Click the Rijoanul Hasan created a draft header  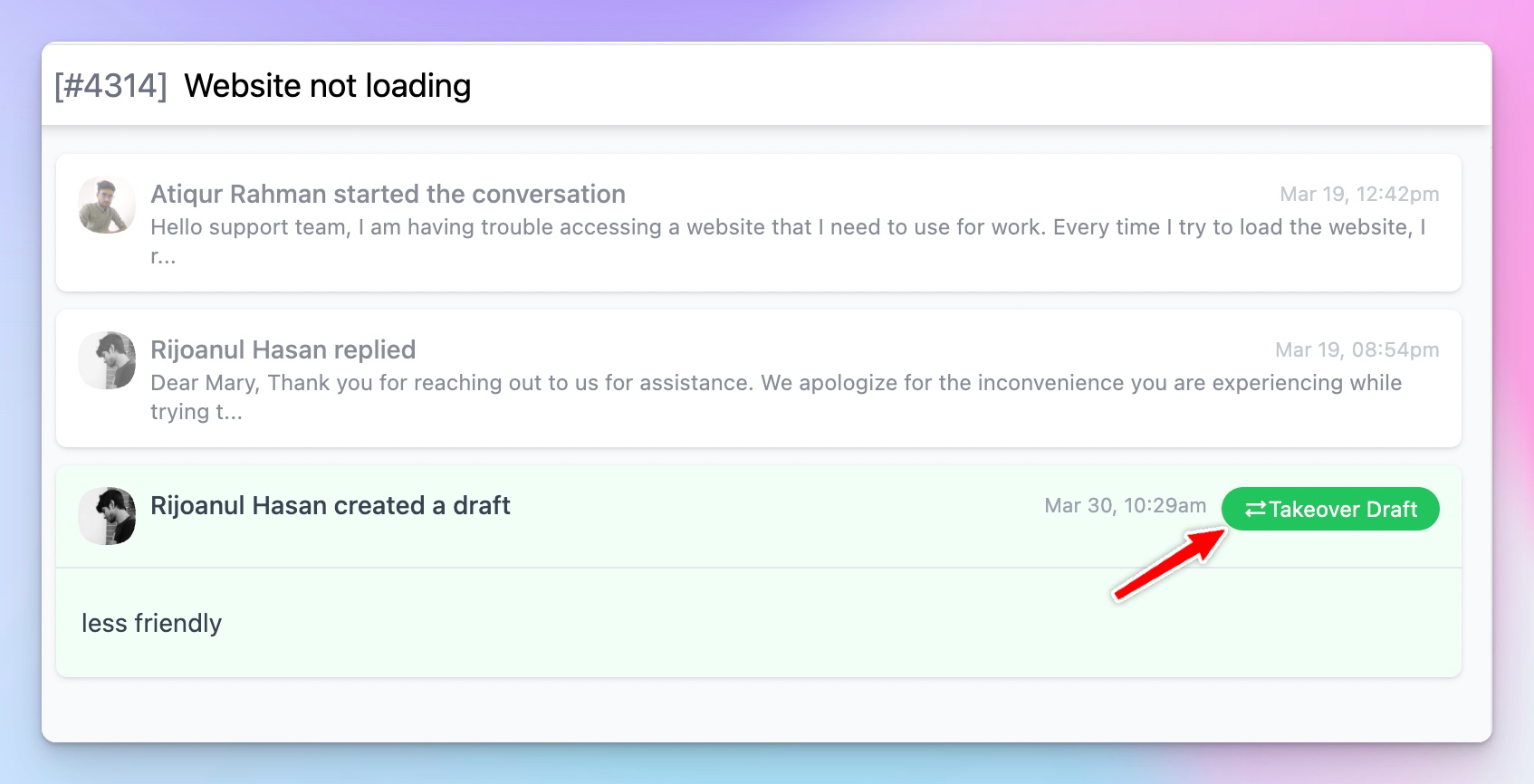pos(331,505)
